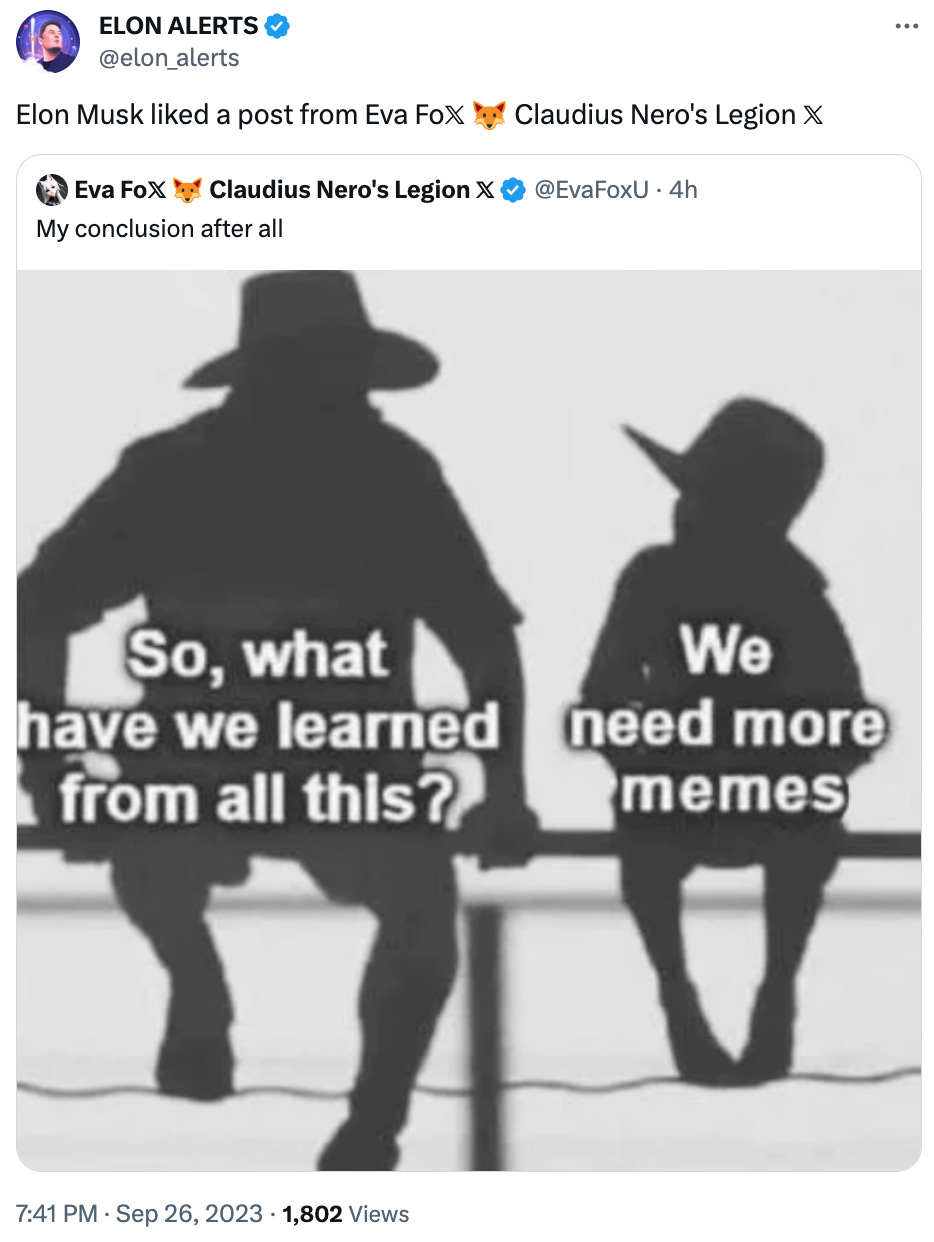This screenshot has height=1242, width=934.
Task: Click the 'We need more memes' caption in image
Action: tap(727, 723)
